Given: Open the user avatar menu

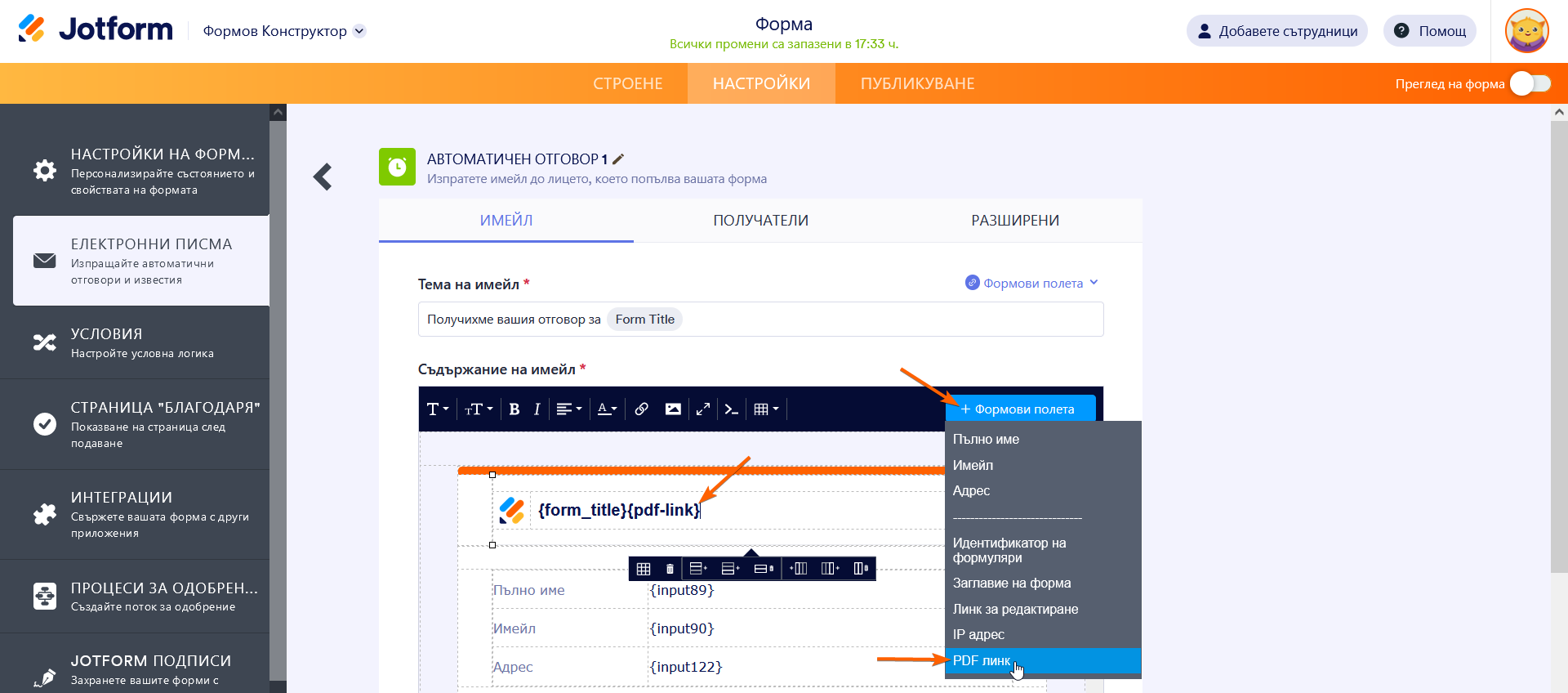Looking at the screenshot, I should pos(1527,31).
